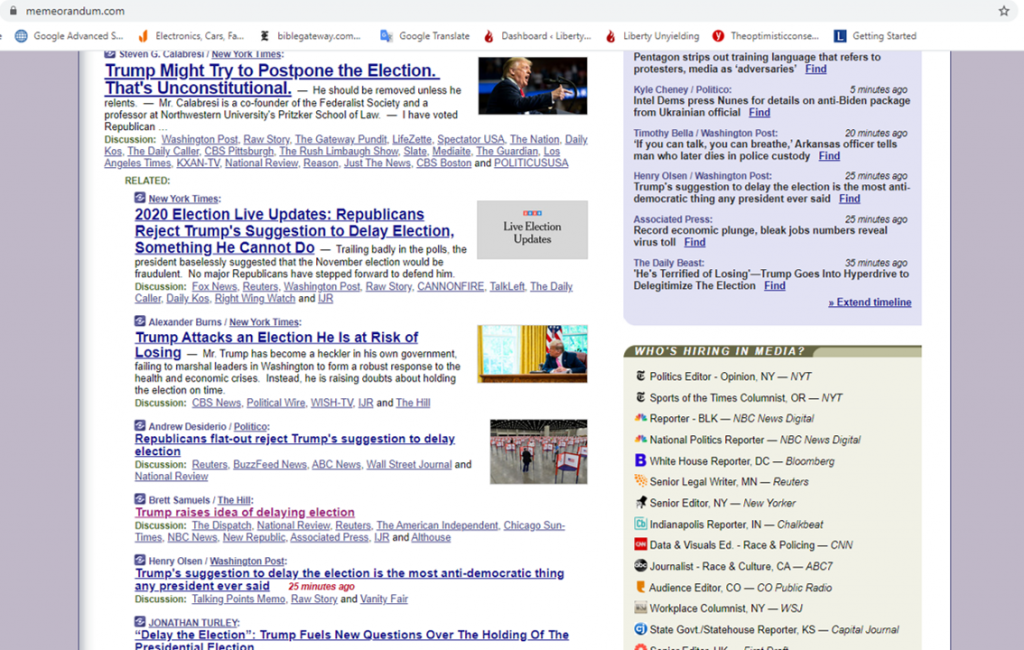1024x650 pixels.
Task: Click Capital Journal icon for State Govt. Reporter
Action: 641,629
